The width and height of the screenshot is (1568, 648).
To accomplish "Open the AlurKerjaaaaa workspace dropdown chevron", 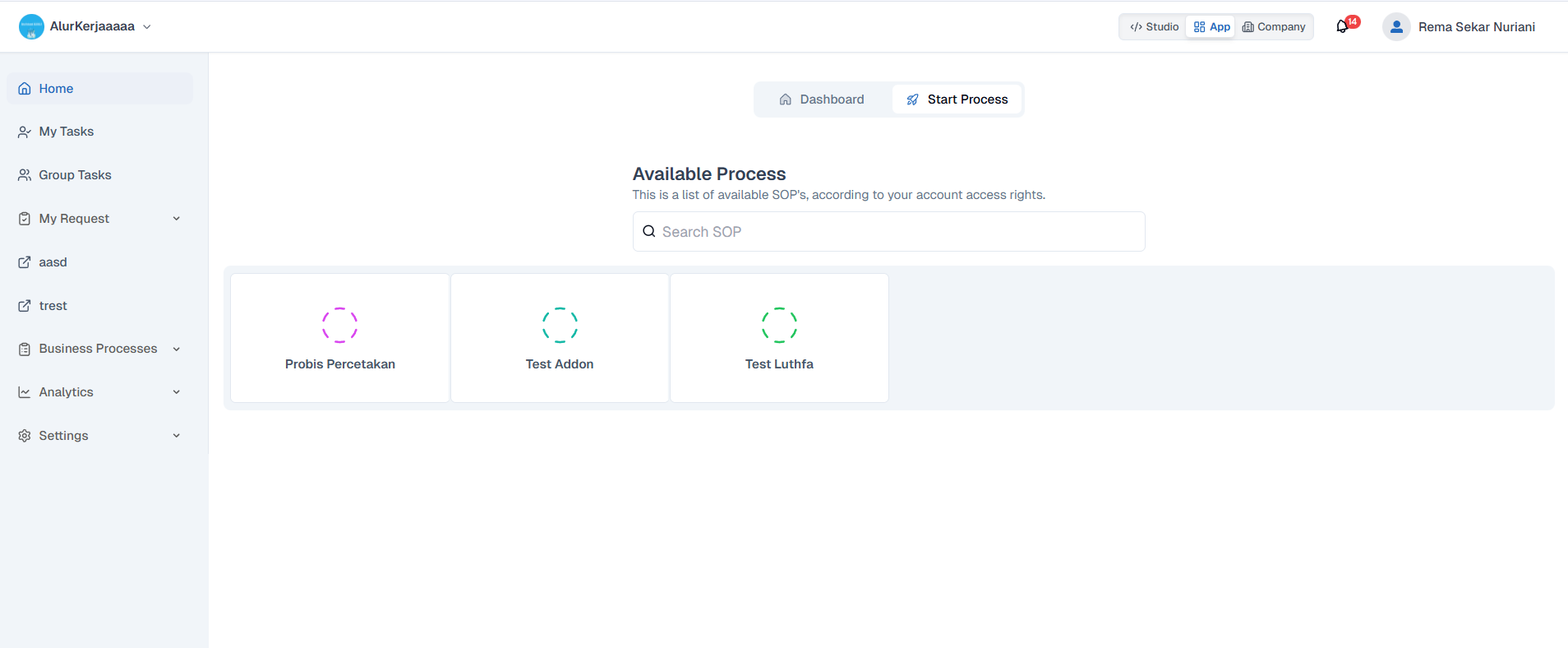I will (147, 26).
